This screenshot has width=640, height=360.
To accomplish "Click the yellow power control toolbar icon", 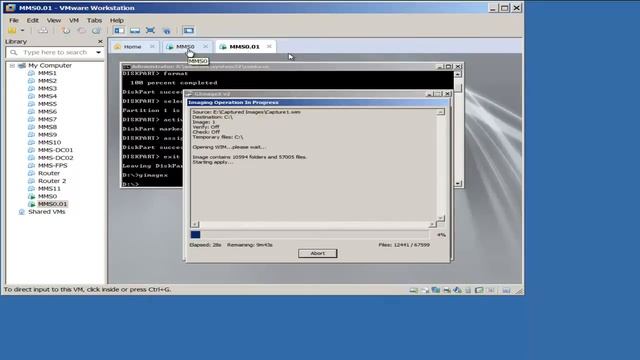I will (12, 31).
